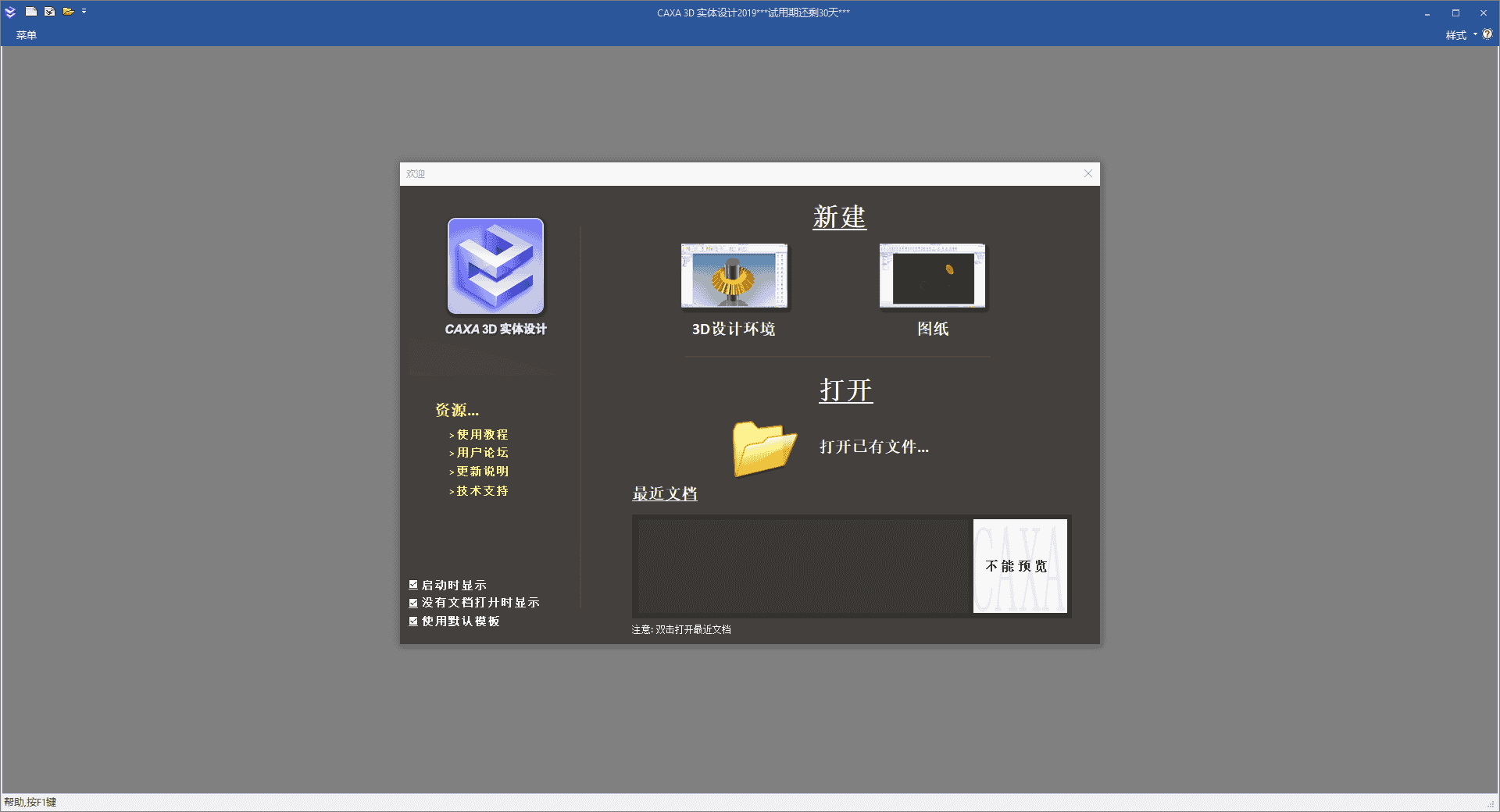Expand the quick access toolbar customize arrow
The width and height of the screenshot is (1500, 812).
(x=84, y=12)
